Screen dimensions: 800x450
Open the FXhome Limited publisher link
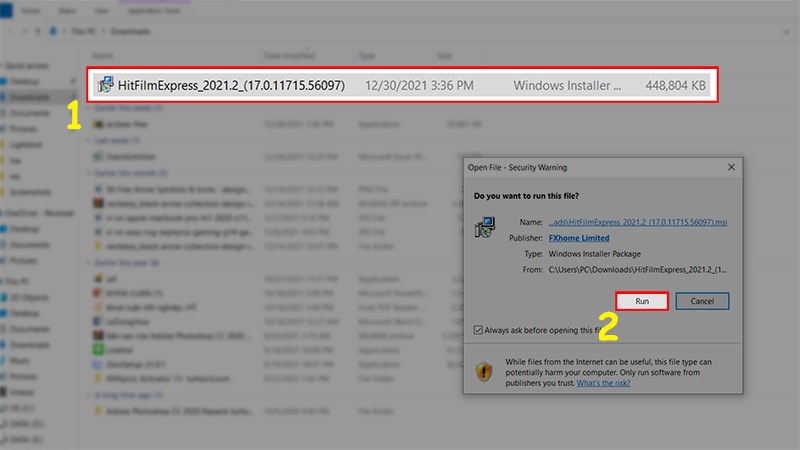579,238
